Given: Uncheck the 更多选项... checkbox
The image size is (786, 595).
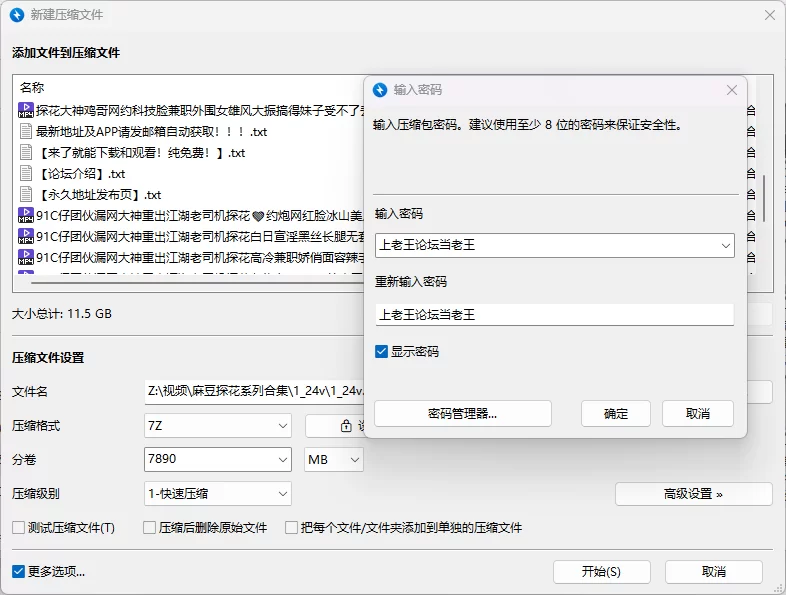Looking at the screenshot, I should [x=18, y=572].
